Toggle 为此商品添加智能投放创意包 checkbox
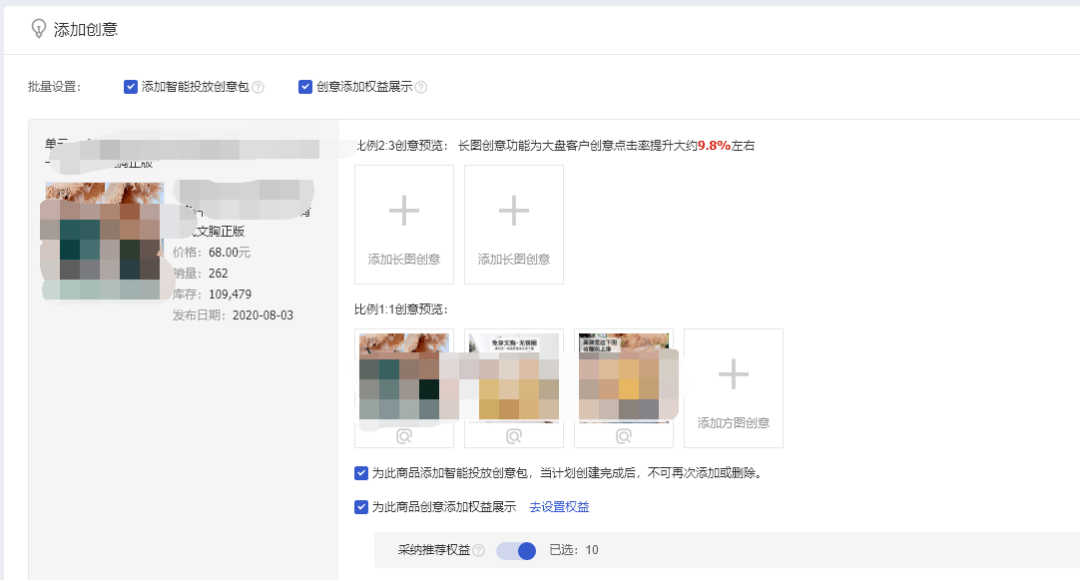The image size is (1080, 581). coord(361,473)
